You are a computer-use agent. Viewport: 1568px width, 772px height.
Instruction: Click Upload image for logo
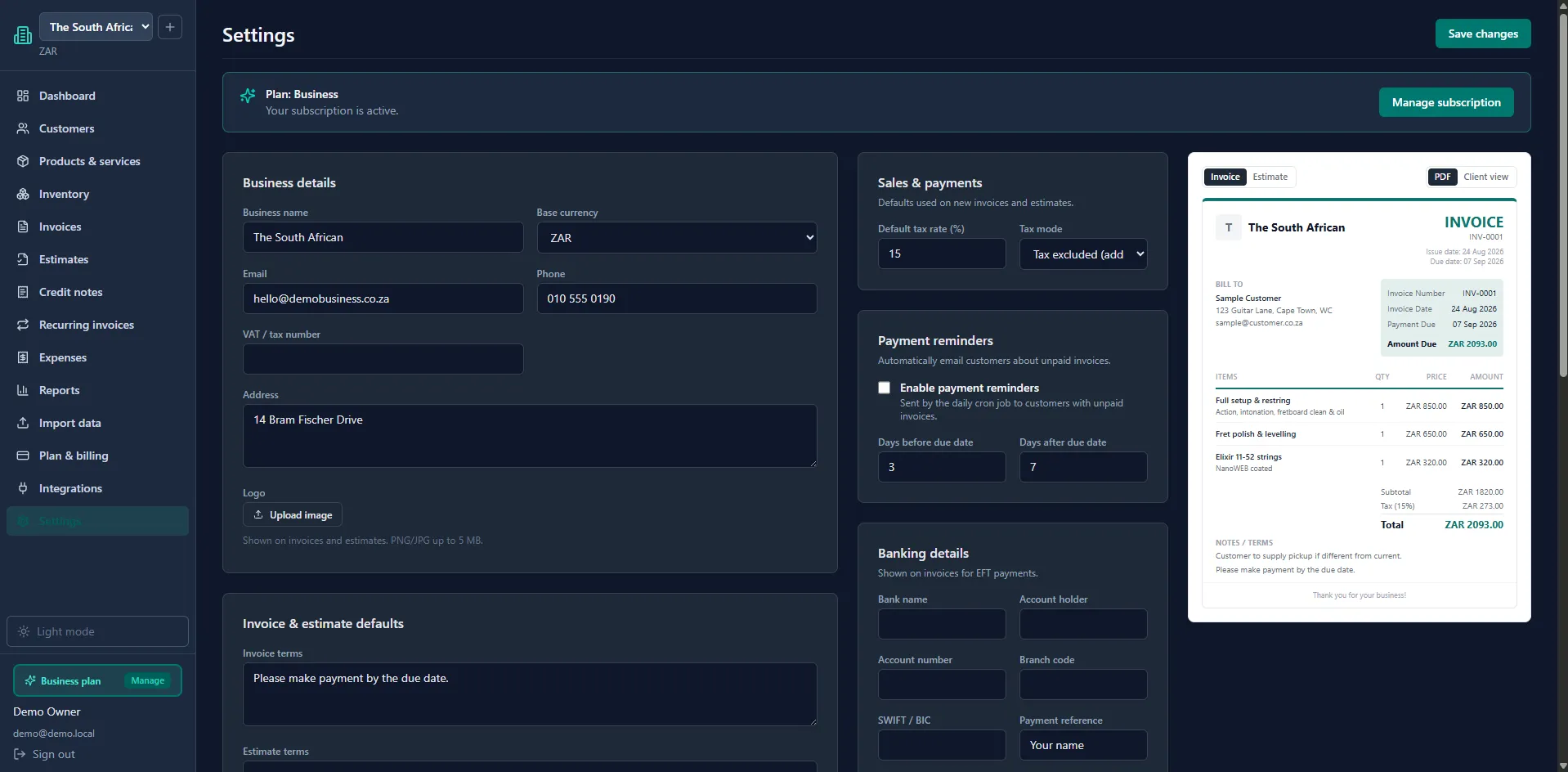tap(293, 514)
